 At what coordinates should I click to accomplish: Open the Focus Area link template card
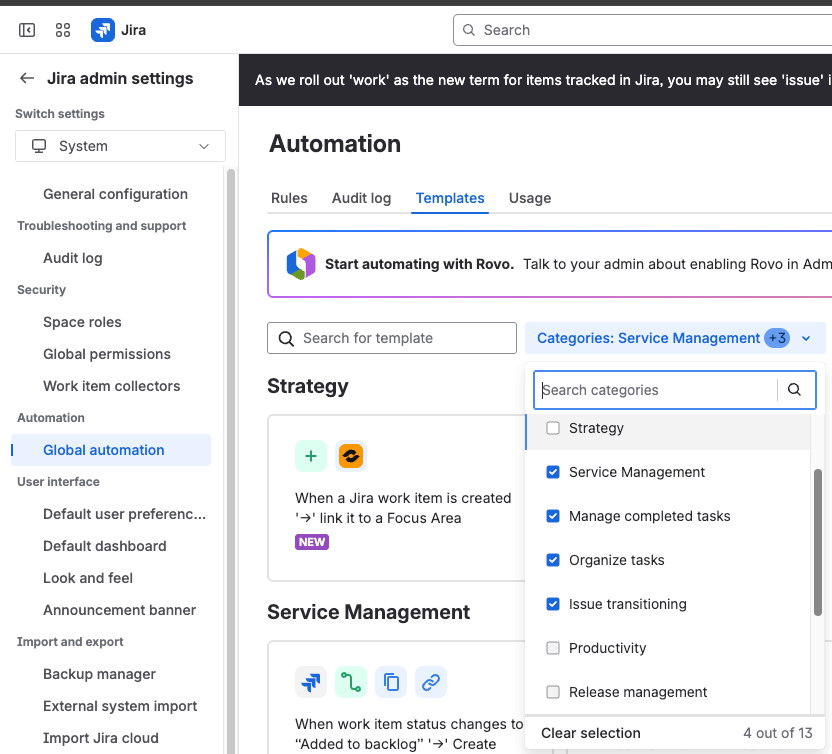coord(396,498)
